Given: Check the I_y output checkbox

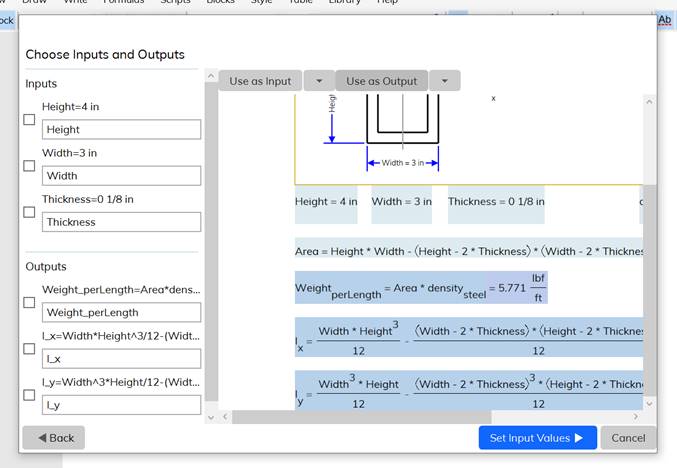Looking at the screenshot, I should (29, 395).
